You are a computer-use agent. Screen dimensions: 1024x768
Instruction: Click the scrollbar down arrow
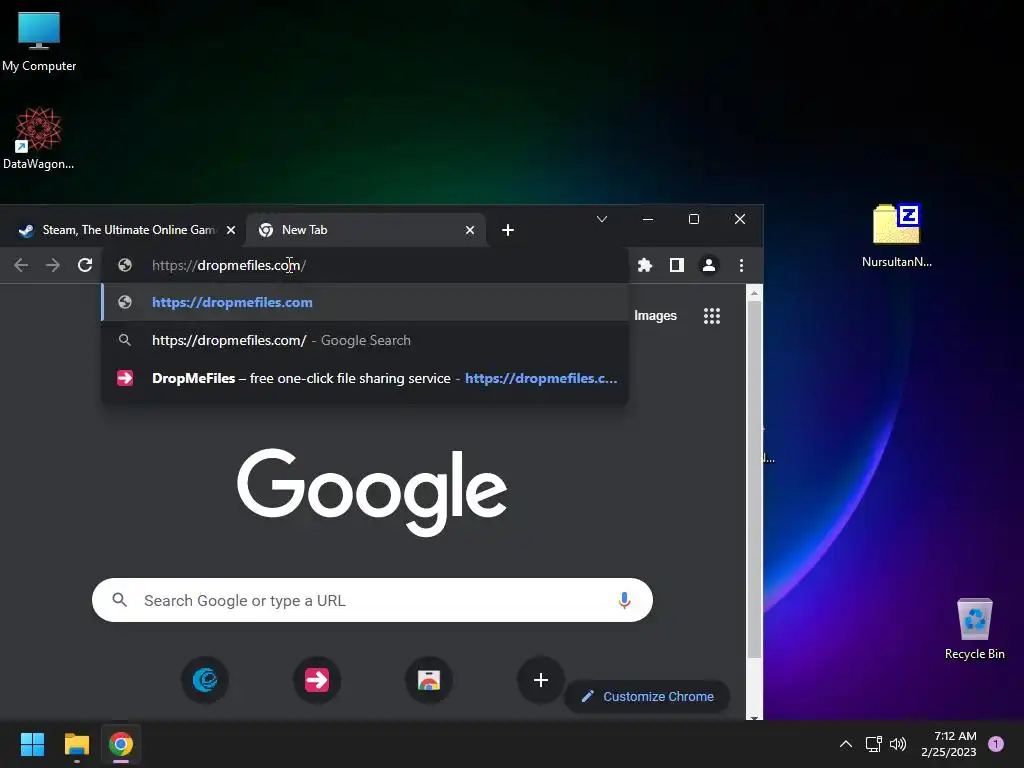pyautogui.click(x=754, y=716)
